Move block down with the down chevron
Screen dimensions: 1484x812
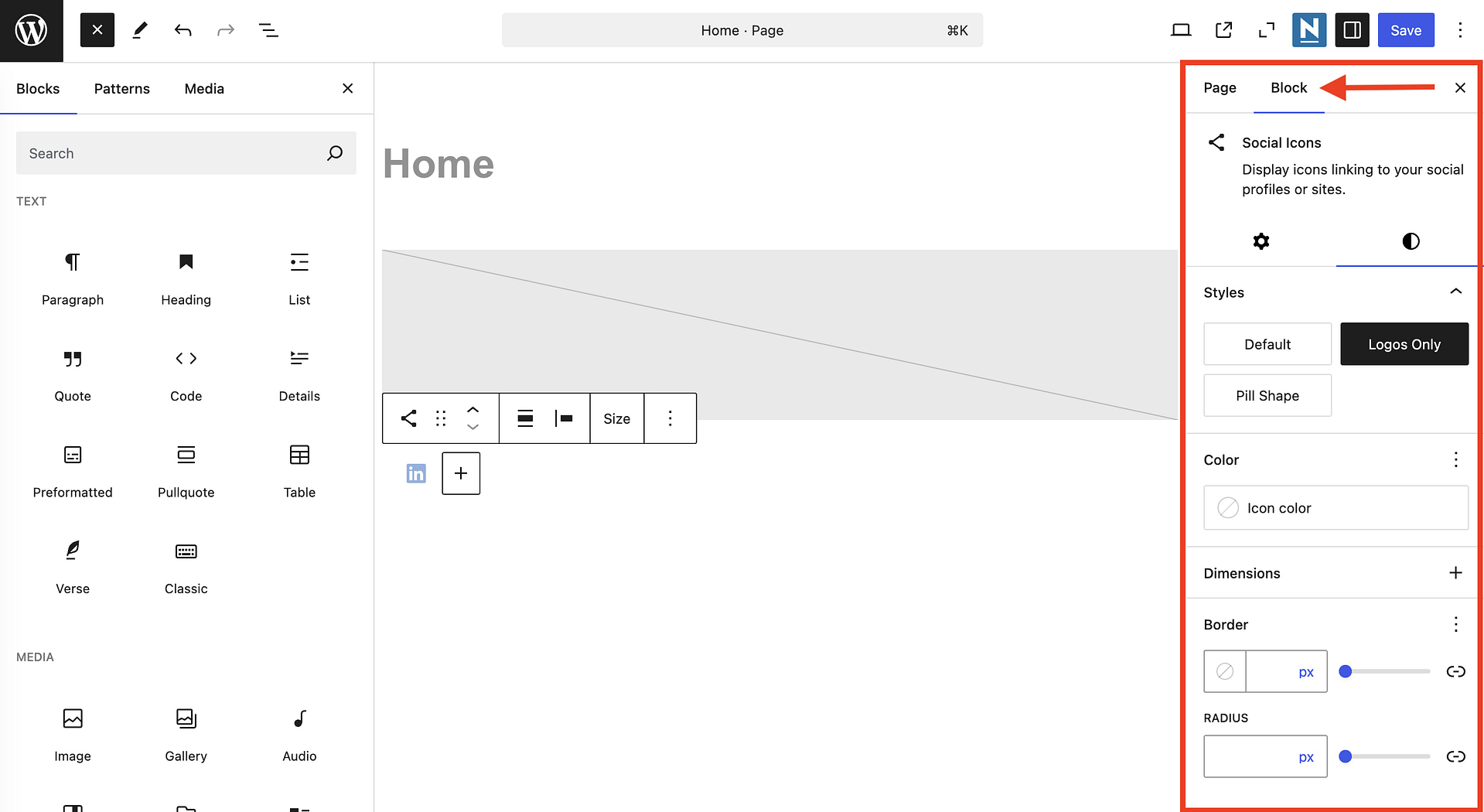(473, 428)
